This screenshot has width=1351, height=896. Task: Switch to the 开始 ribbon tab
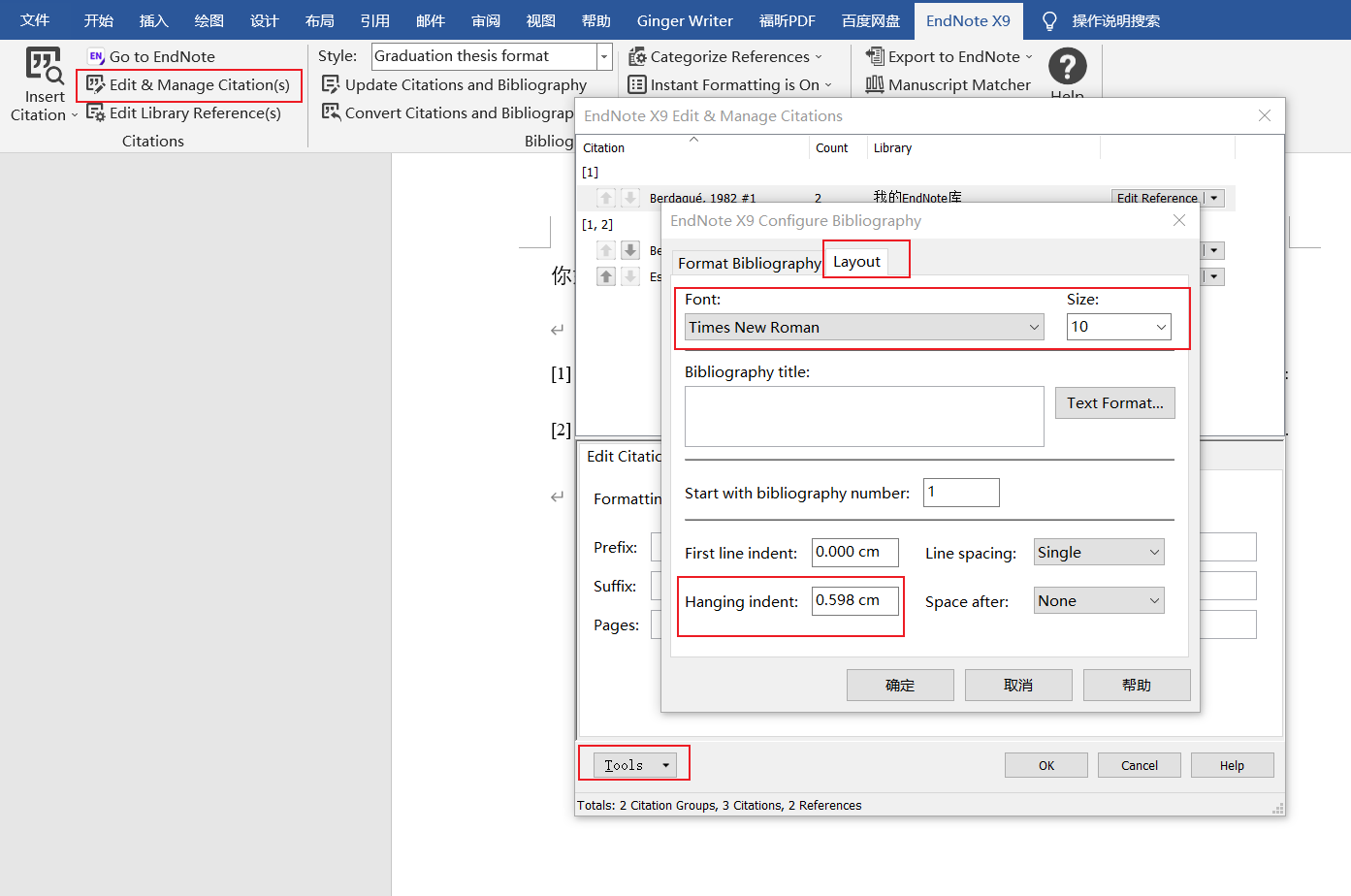pyautogui.click(x=99, y=20)
